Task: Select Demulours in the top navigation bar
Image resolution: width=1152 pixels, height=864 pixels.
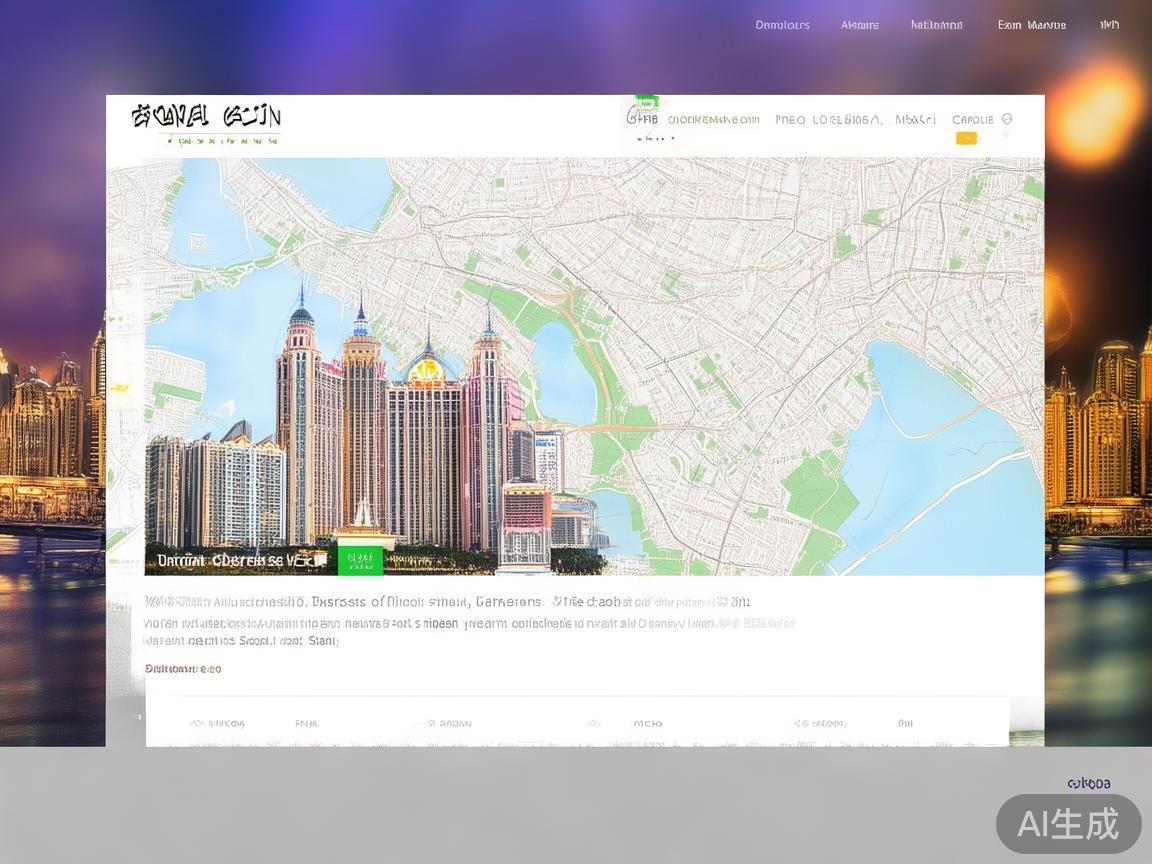Action: [x=783, y=24]
